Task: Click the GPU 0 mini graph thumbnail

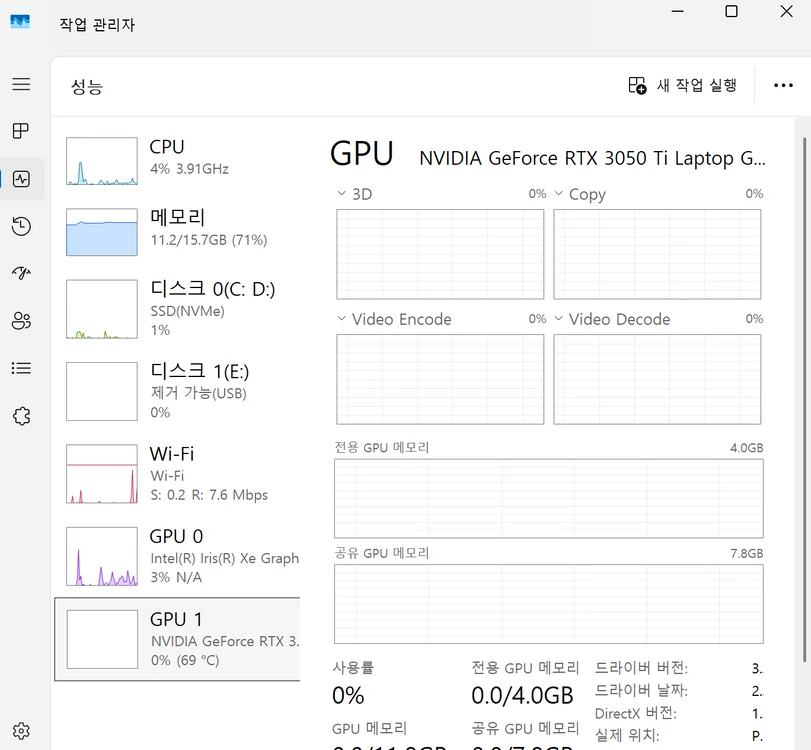Action: (x=102, y=556)
